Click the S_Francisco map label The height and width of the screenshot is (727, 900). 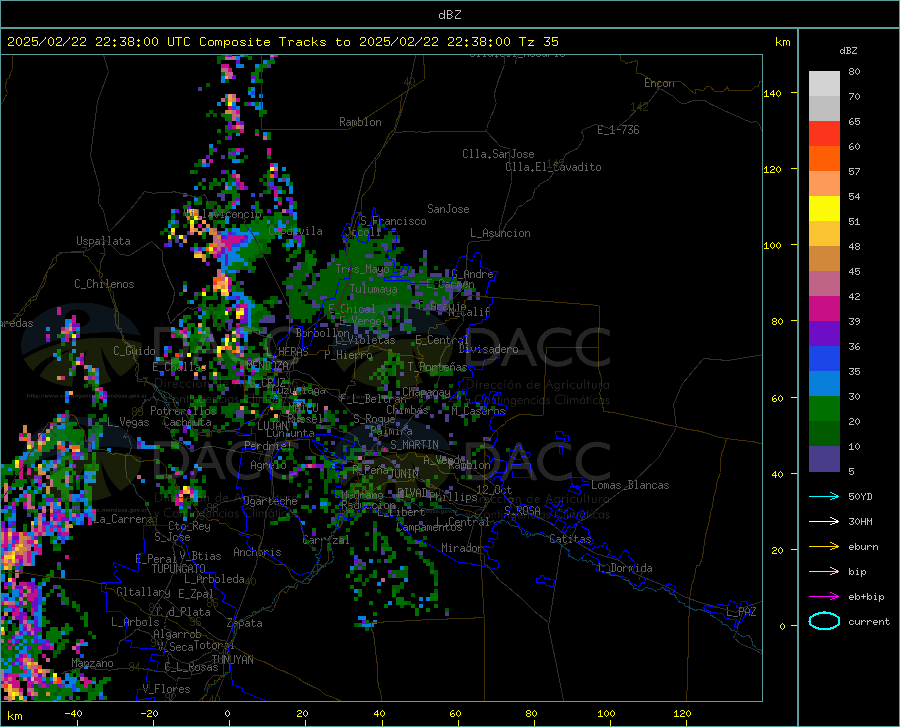[x=393, y=221]
